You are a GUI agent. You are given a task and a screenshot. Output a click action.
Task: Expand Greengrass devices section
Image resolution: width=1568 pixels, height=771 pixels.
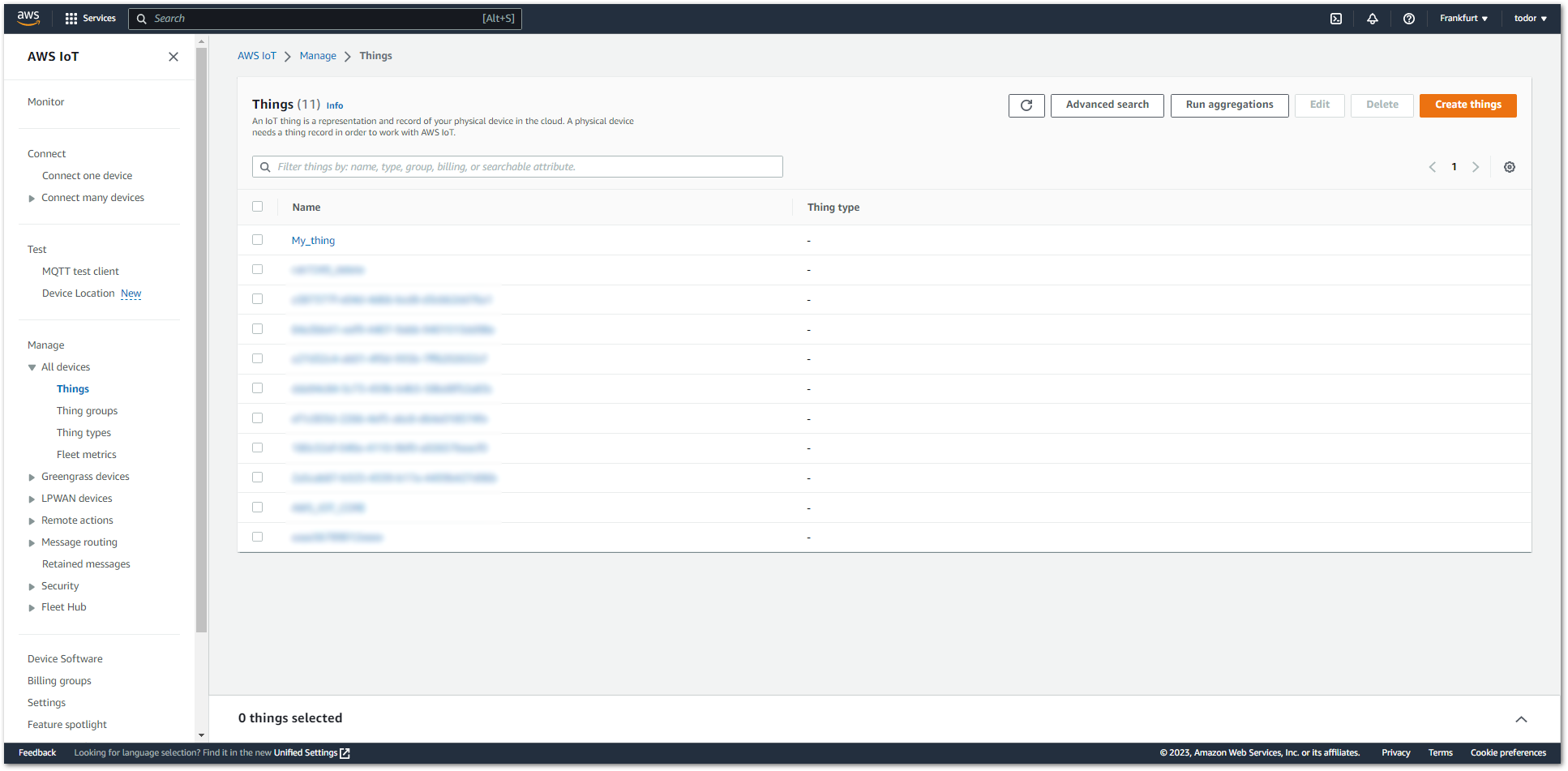coord(32,478)
